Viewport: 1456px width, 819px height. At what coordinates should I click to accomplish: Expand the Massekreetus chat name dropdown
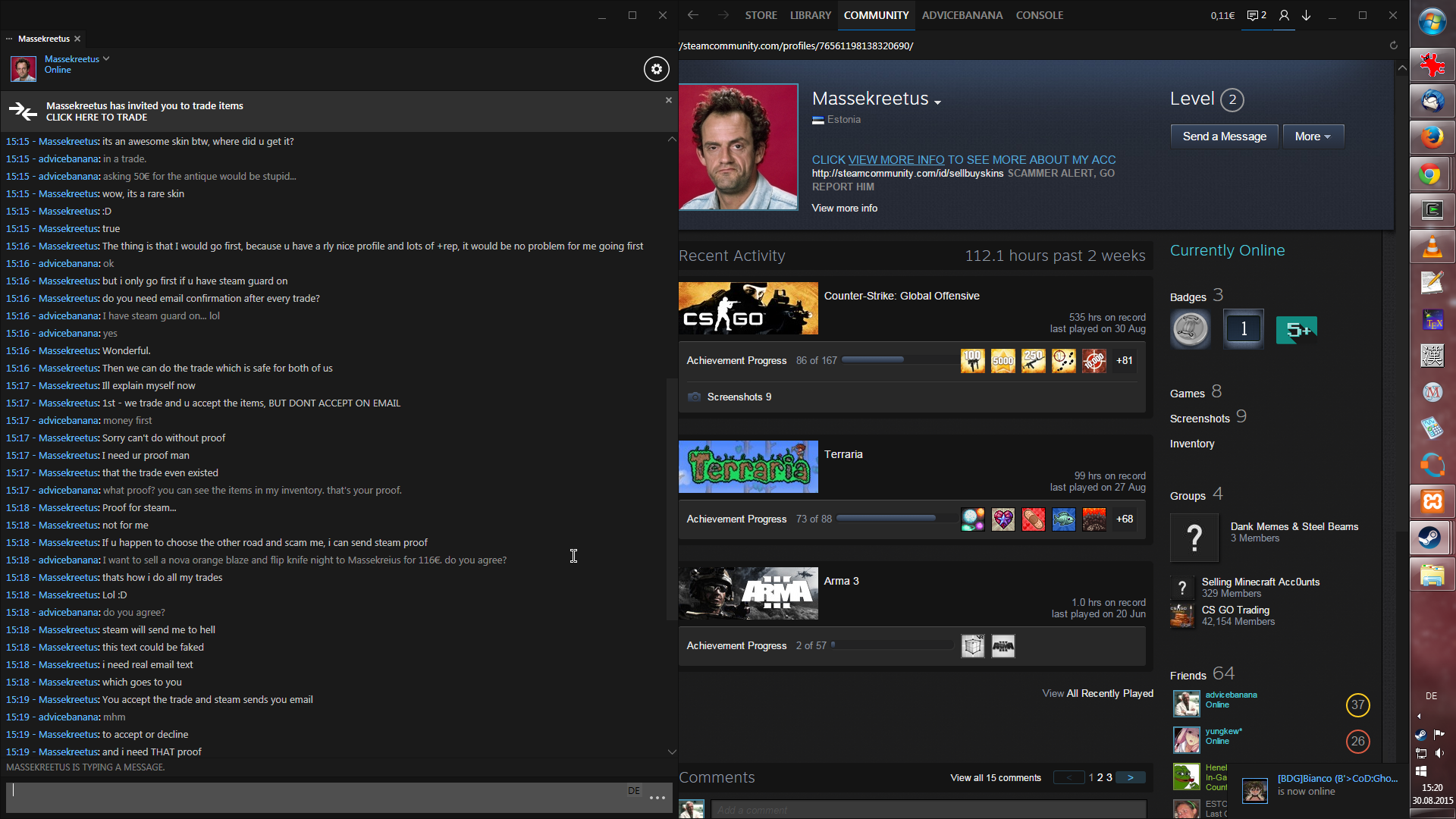(x=106, y=58)
